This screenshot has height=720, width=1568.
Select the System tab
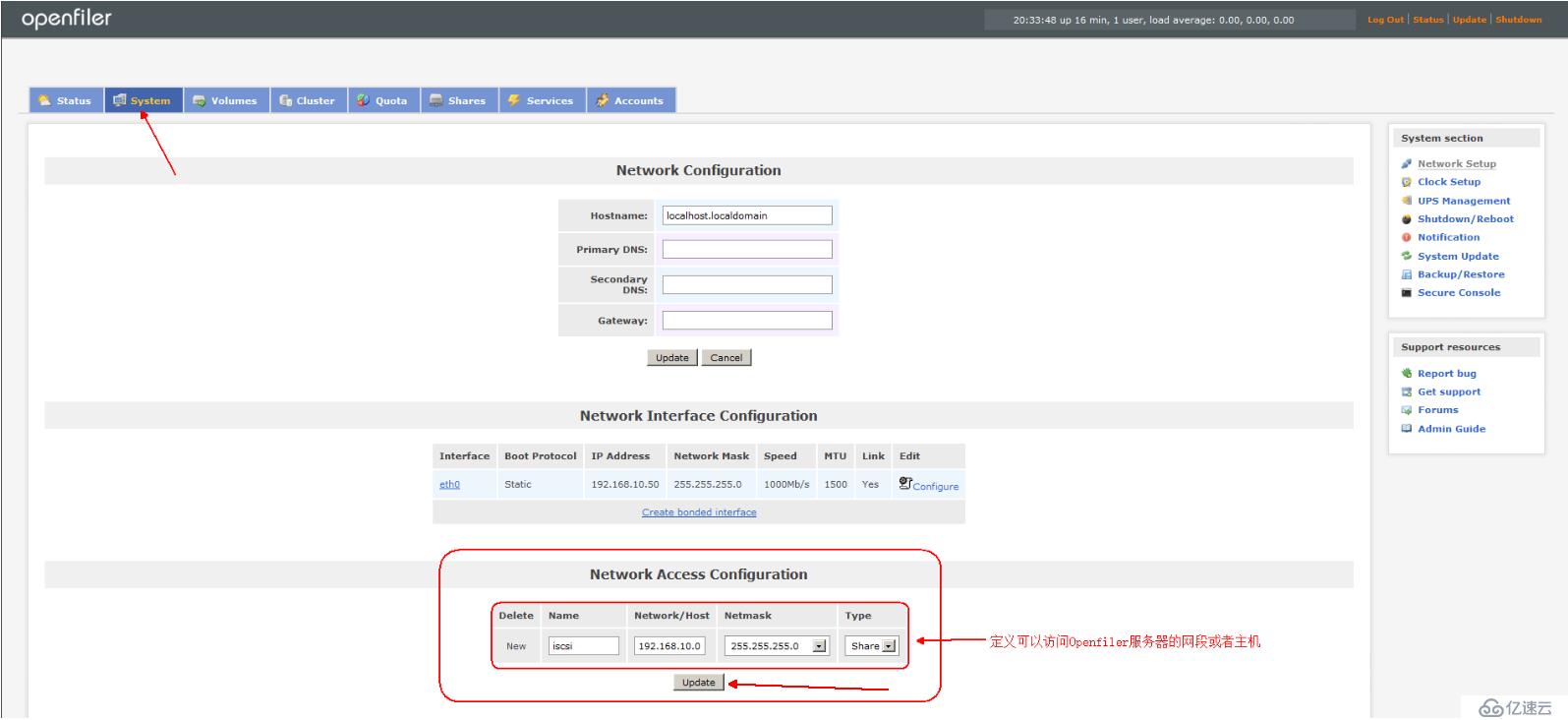coord(144,100)
